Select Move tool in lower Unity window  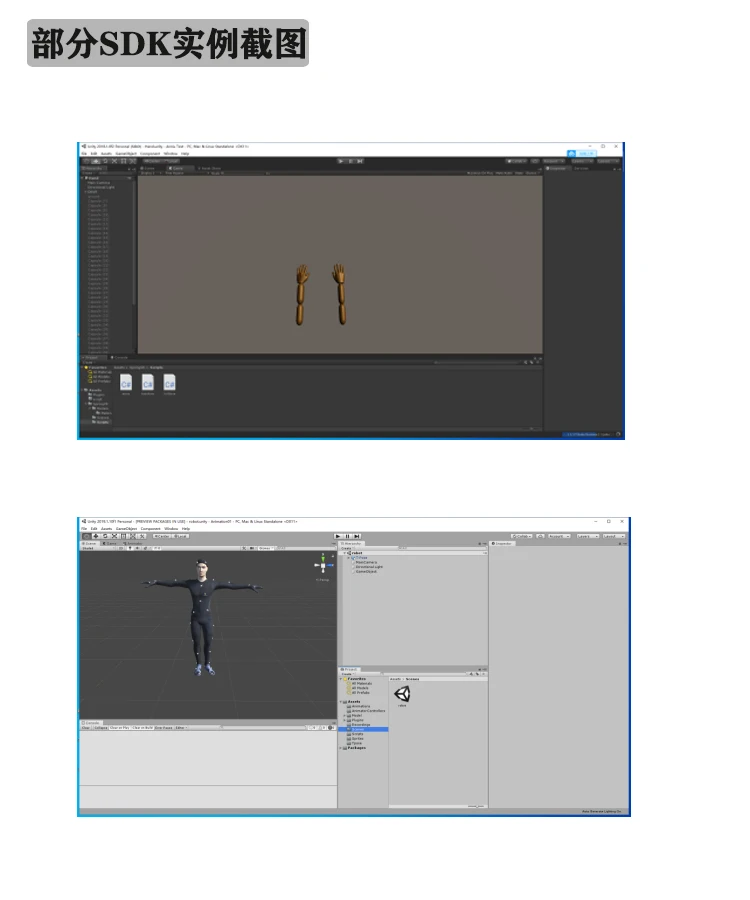coord(96,536)
